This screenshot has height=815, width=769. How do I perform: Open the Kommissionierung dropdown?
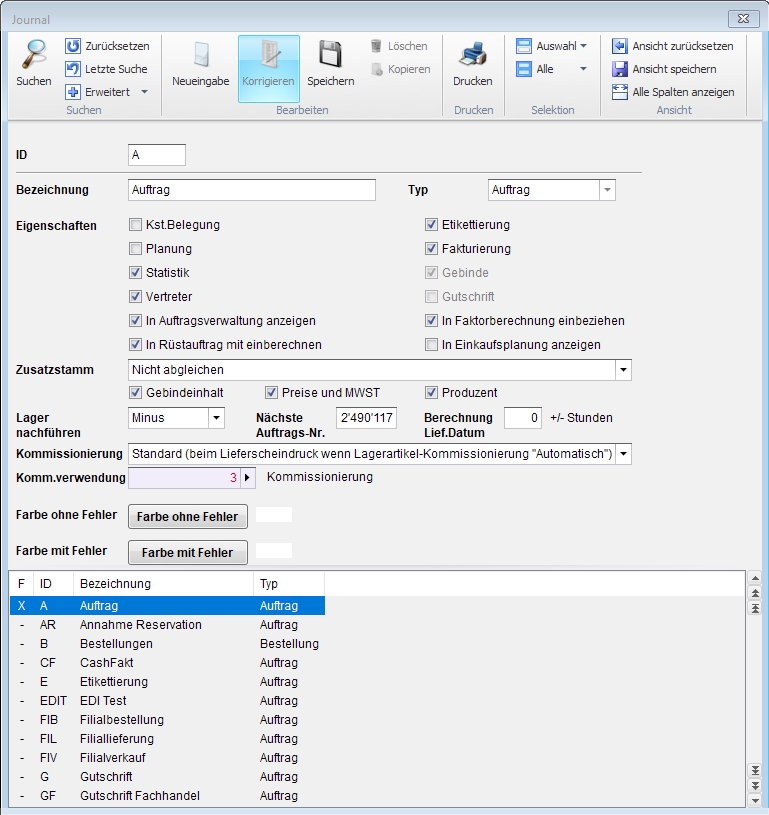coord(623,454)
